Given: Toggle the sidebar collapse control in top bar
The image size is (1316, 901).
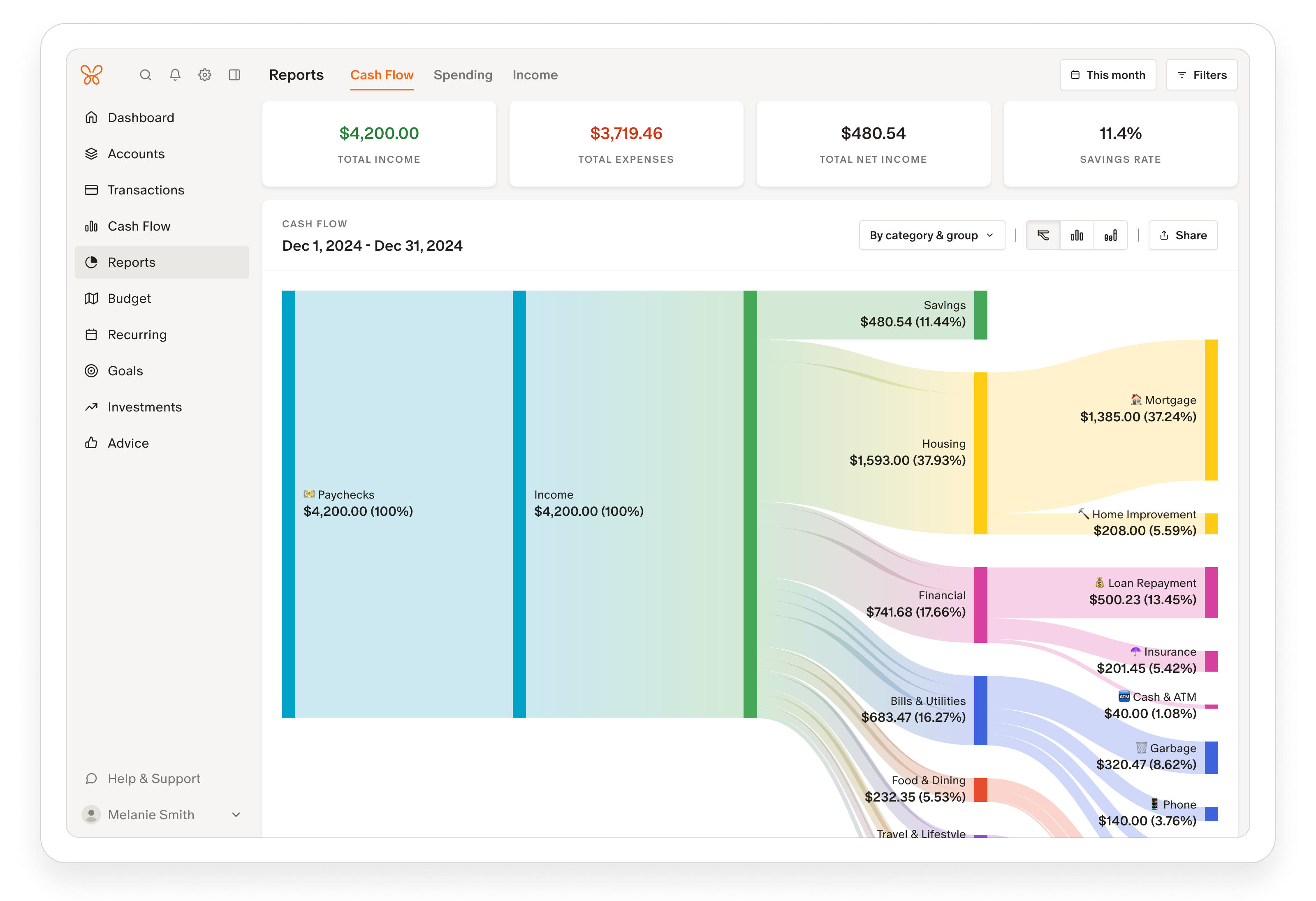Looking at the screenshot, I should (x=235, y=75).
